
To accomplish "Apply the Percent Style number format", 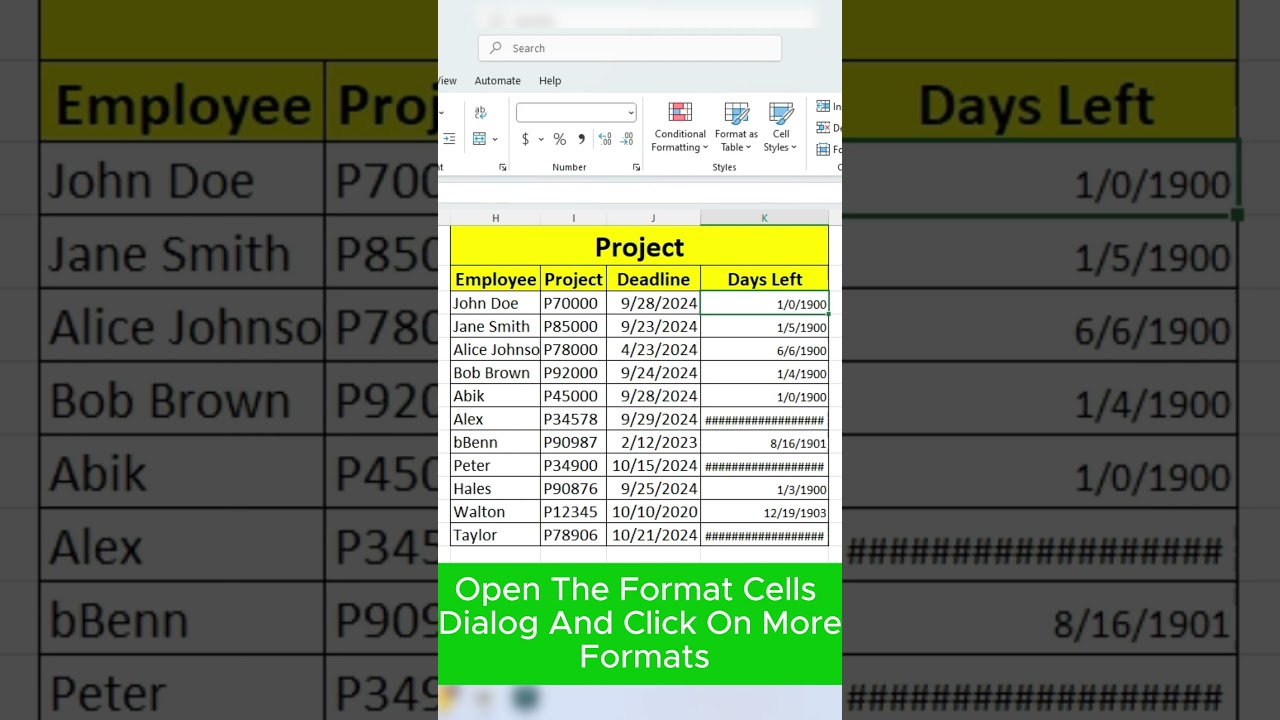I will (560, 139).
